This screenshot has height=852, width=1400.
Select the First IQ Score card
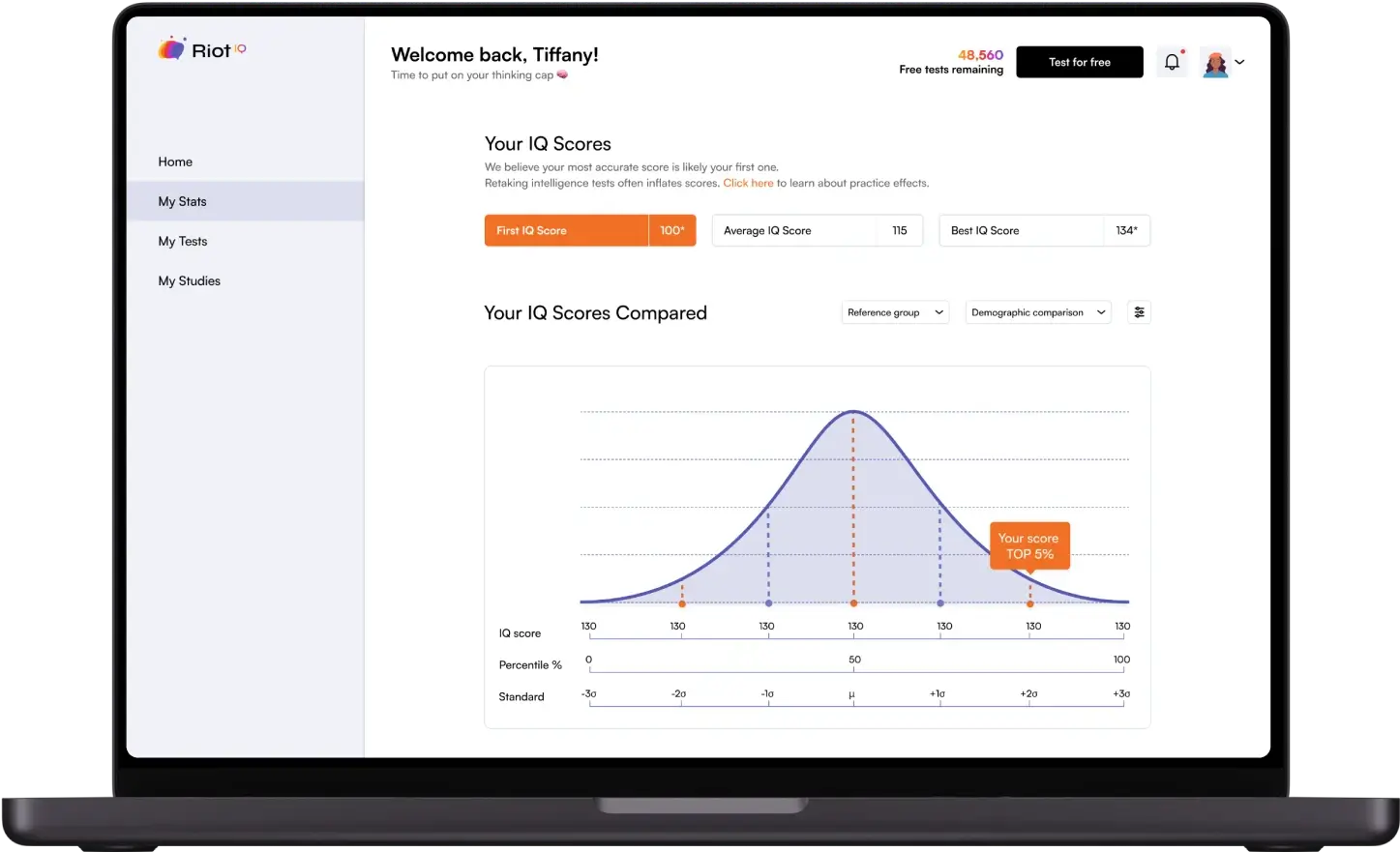click(589, 230)
